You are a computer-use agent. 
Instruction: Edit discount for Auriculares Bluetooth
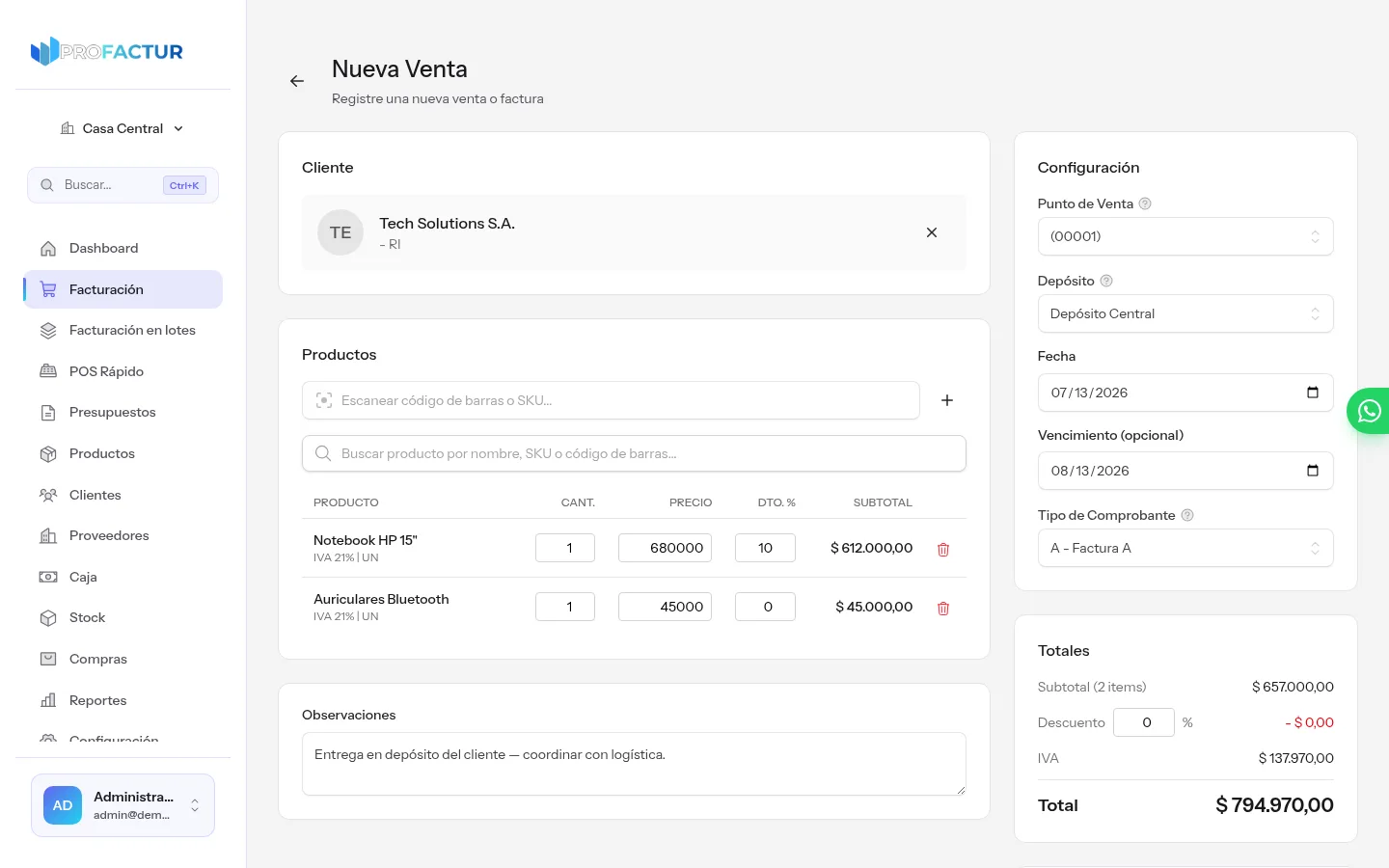point(765,607)
